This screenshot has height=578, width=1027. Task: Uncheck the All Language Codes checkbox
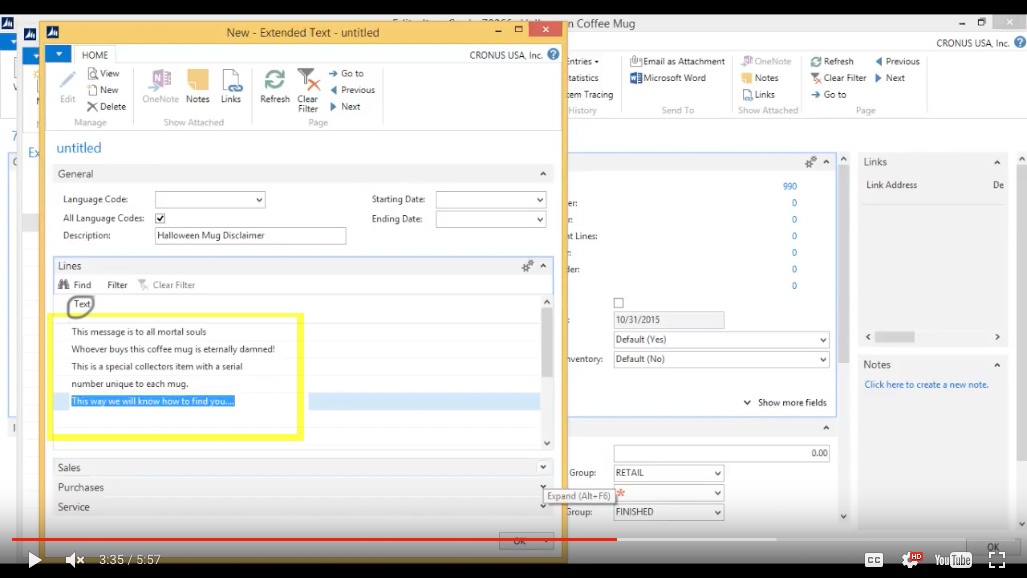(x=161, y=218)
